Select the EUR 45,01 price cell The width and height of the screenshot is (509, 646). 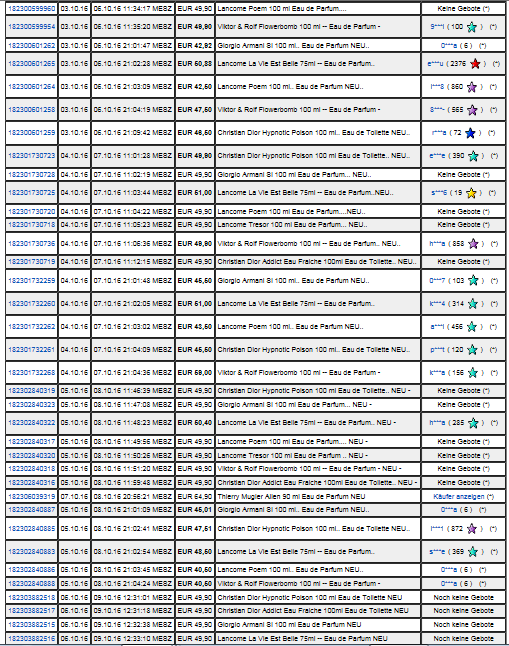195,510
